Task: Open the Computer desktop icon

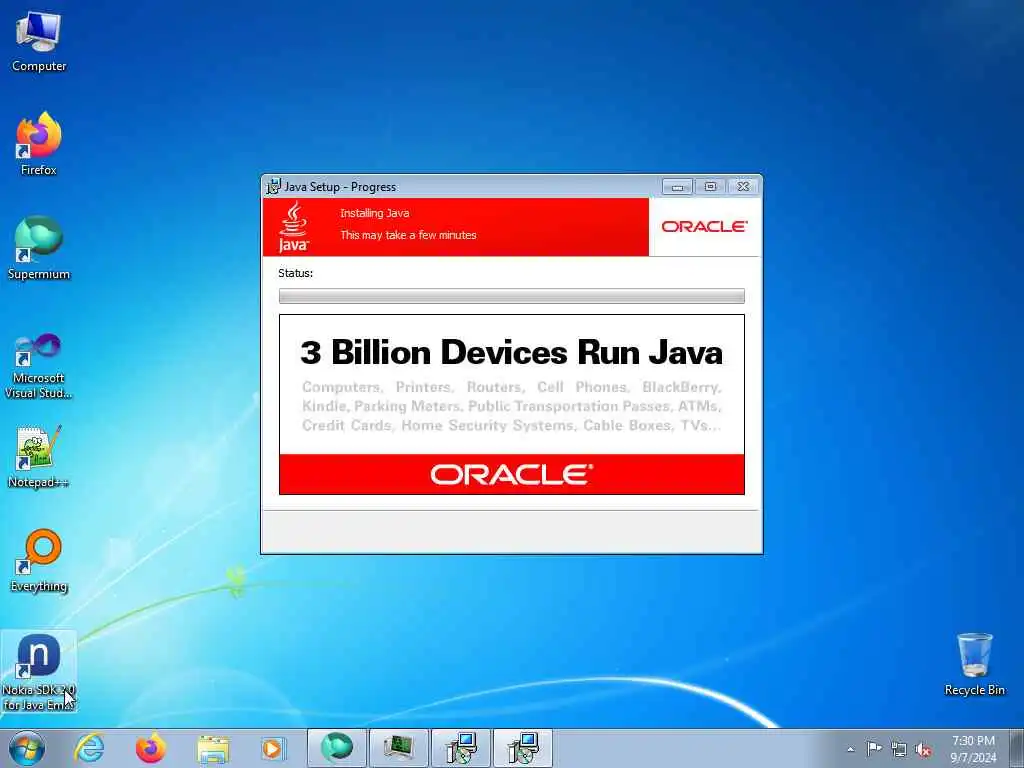Action: point(39,41)
